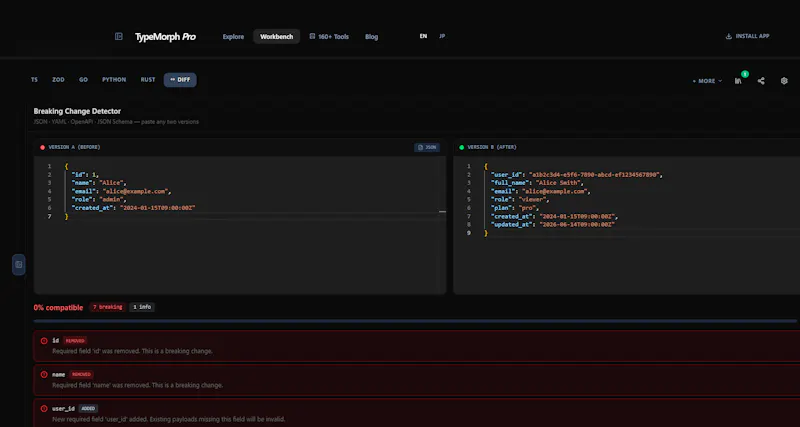This screenshot has width=800, height=427.
Task: Click the floating side panel handle icon
Action: [x=19, y=264]
